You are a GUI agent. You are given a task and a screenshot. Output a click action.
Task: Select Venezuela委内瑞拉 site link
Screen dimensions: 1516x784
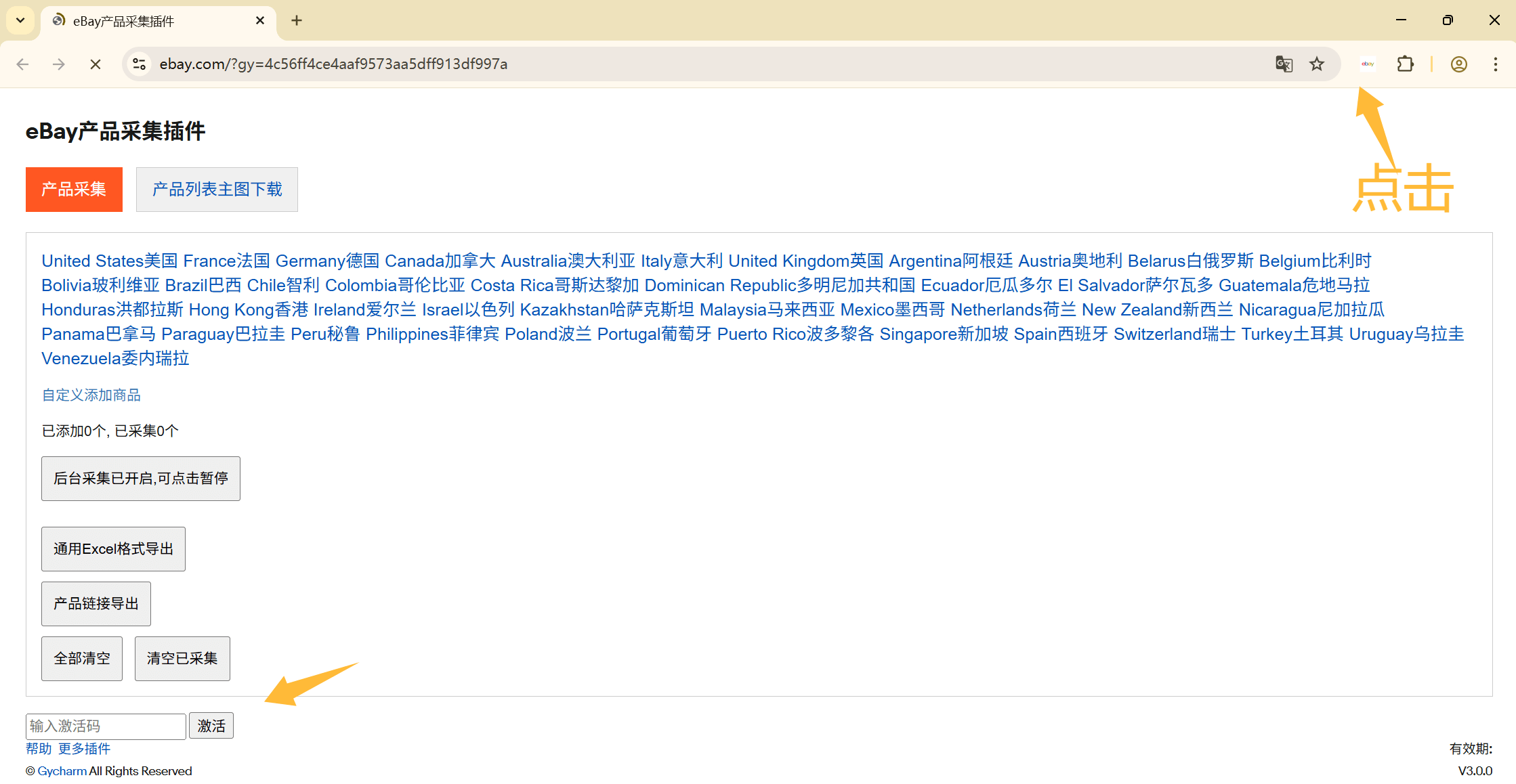point(115,359)
